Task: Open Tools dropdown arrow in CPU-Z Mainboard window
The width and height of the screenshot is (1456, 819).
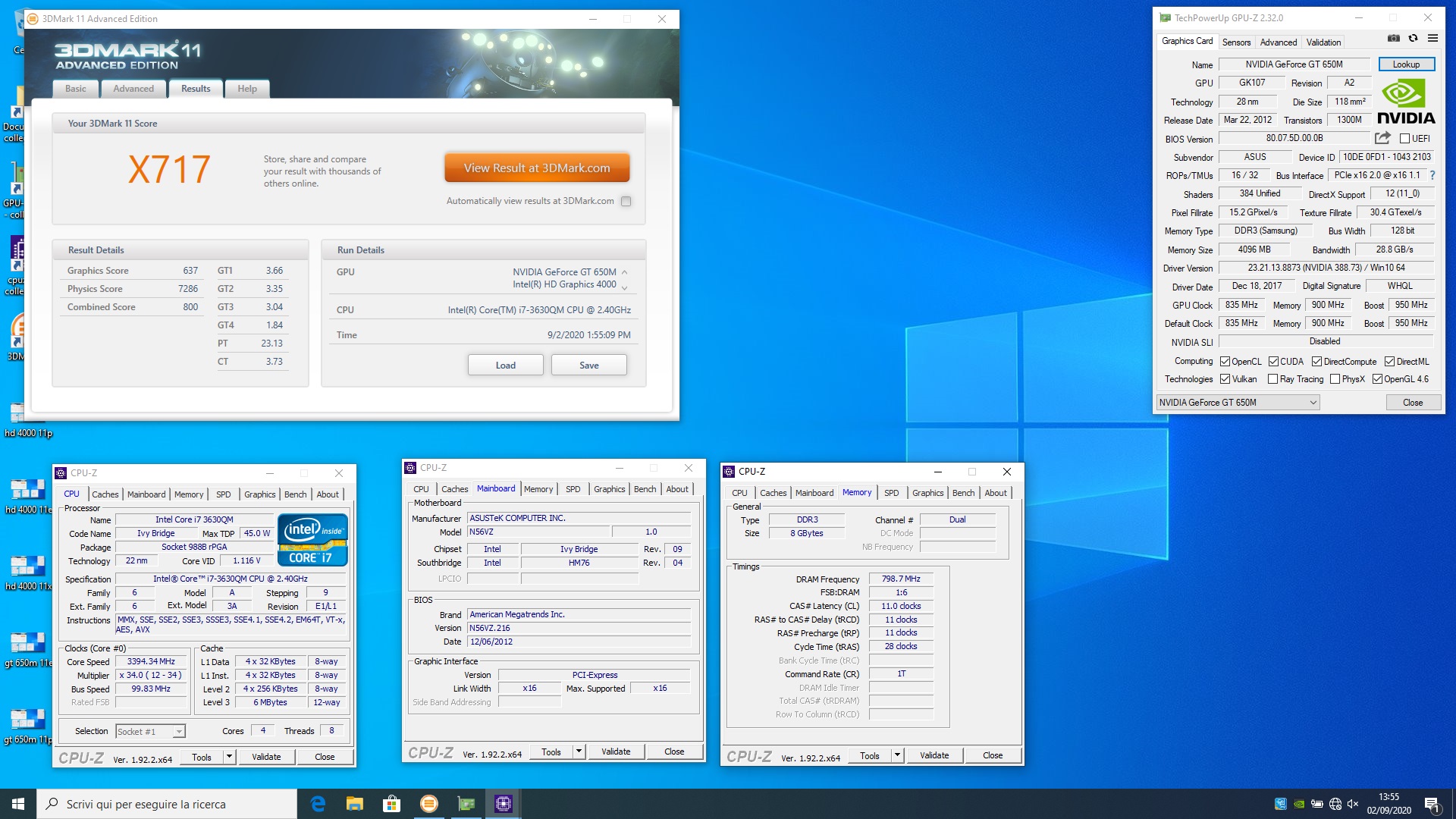Action: 579,752
